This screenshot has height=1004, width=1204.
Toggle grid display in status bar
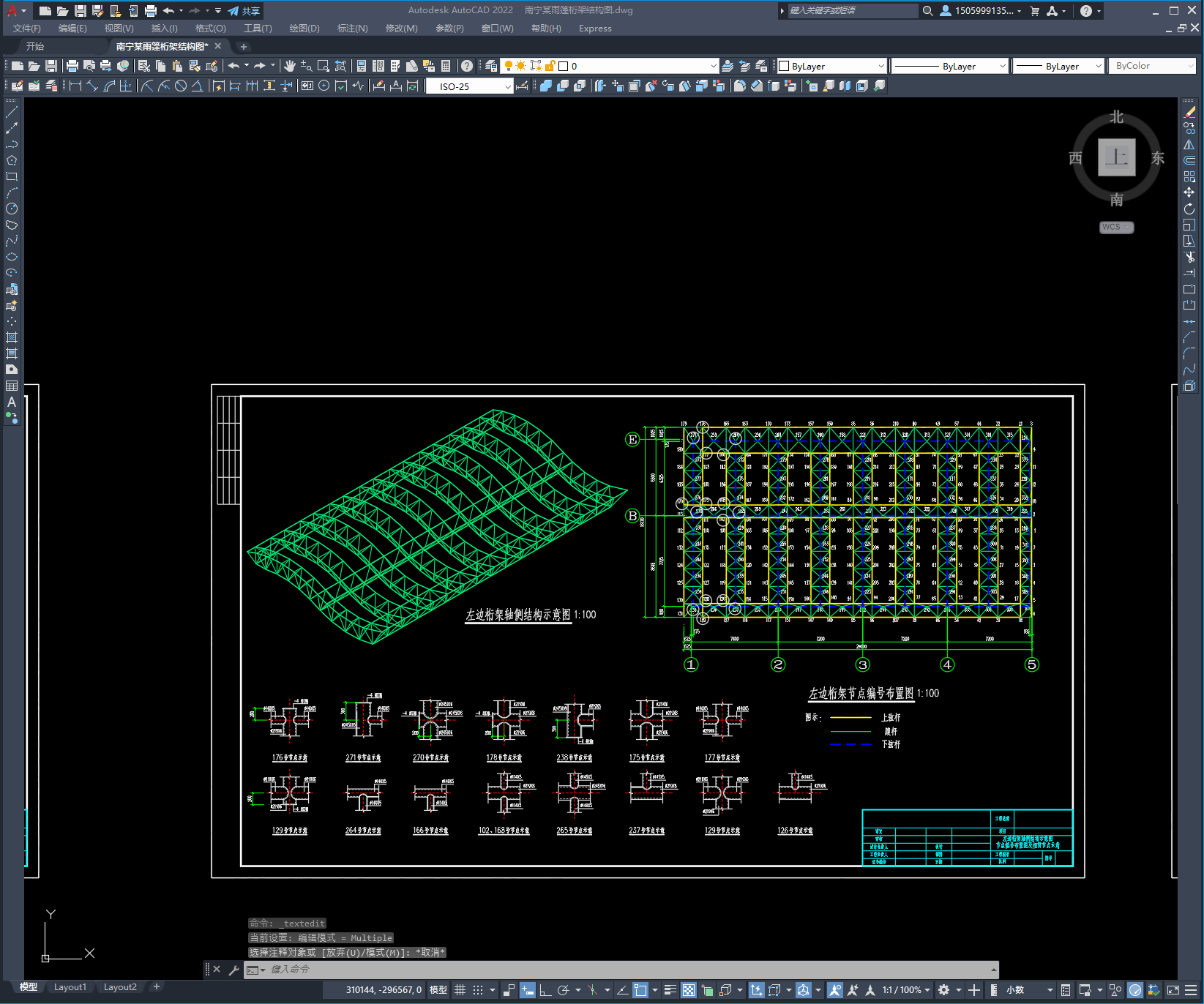tap(460, 990)
